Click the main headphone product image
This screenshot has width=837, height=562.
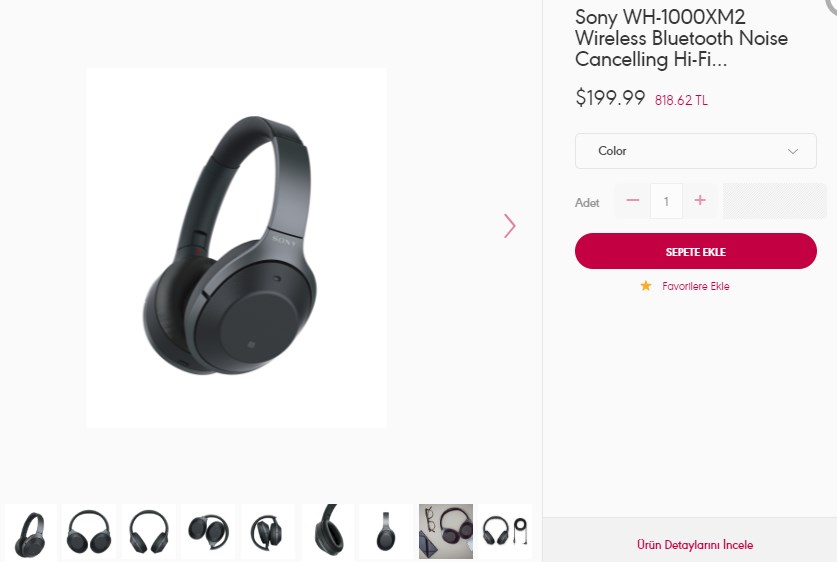tap(236, 248)
